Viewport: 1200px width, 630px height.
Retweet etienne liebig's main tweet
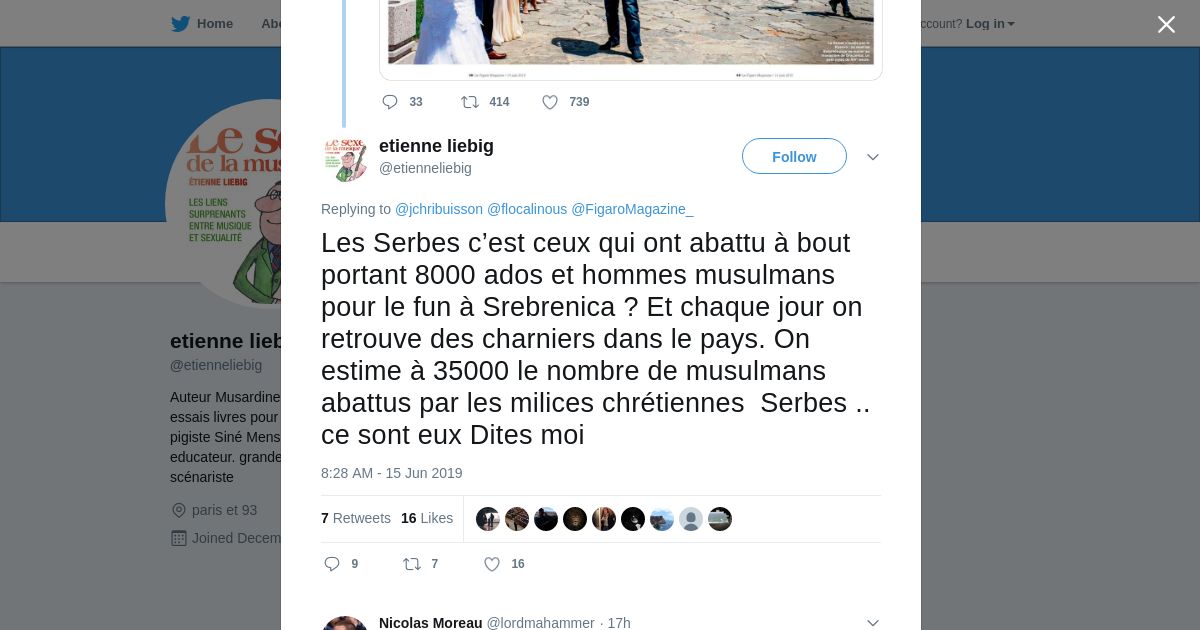(412, 564)
